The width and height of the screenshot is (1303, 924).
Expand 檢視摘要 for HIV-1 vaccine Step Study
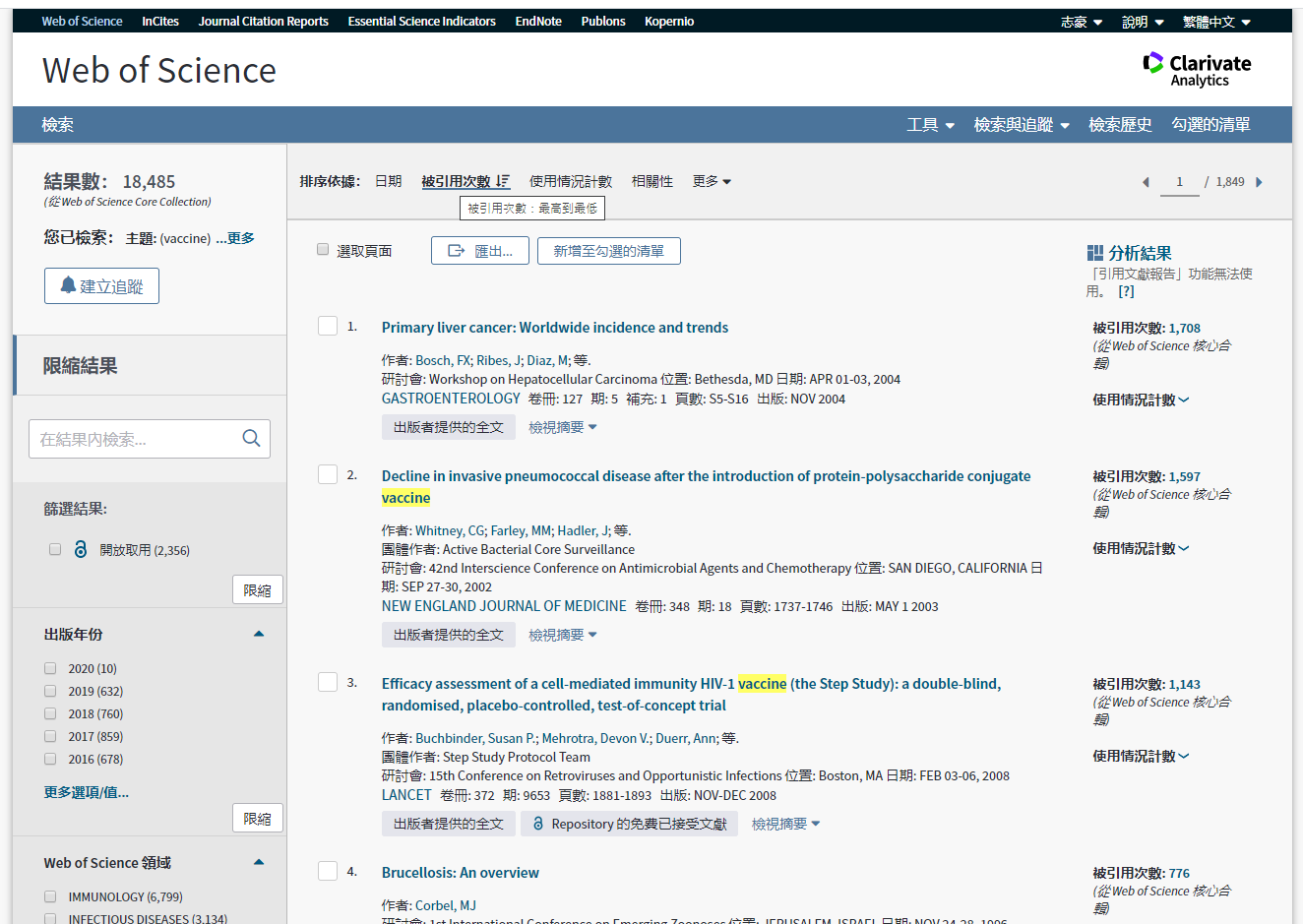785,824
